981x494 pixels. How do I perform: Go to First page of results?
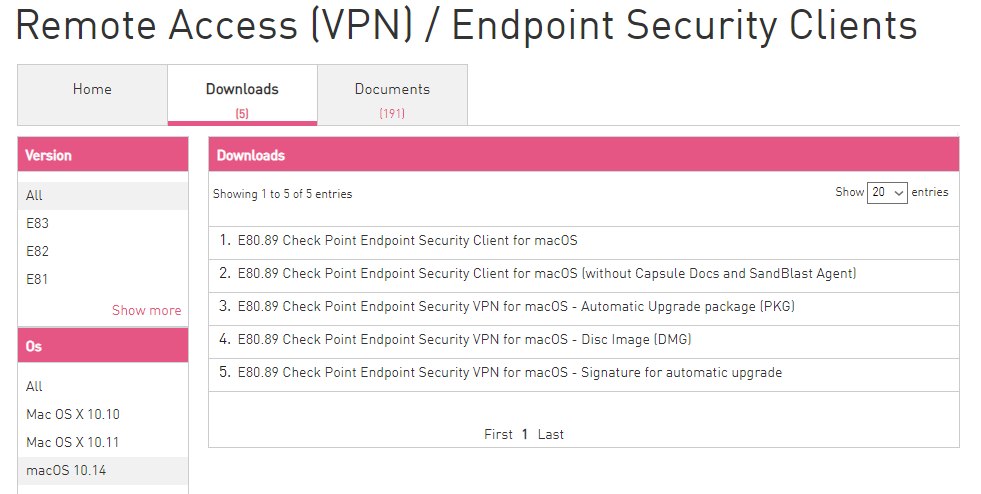[498, 435]
